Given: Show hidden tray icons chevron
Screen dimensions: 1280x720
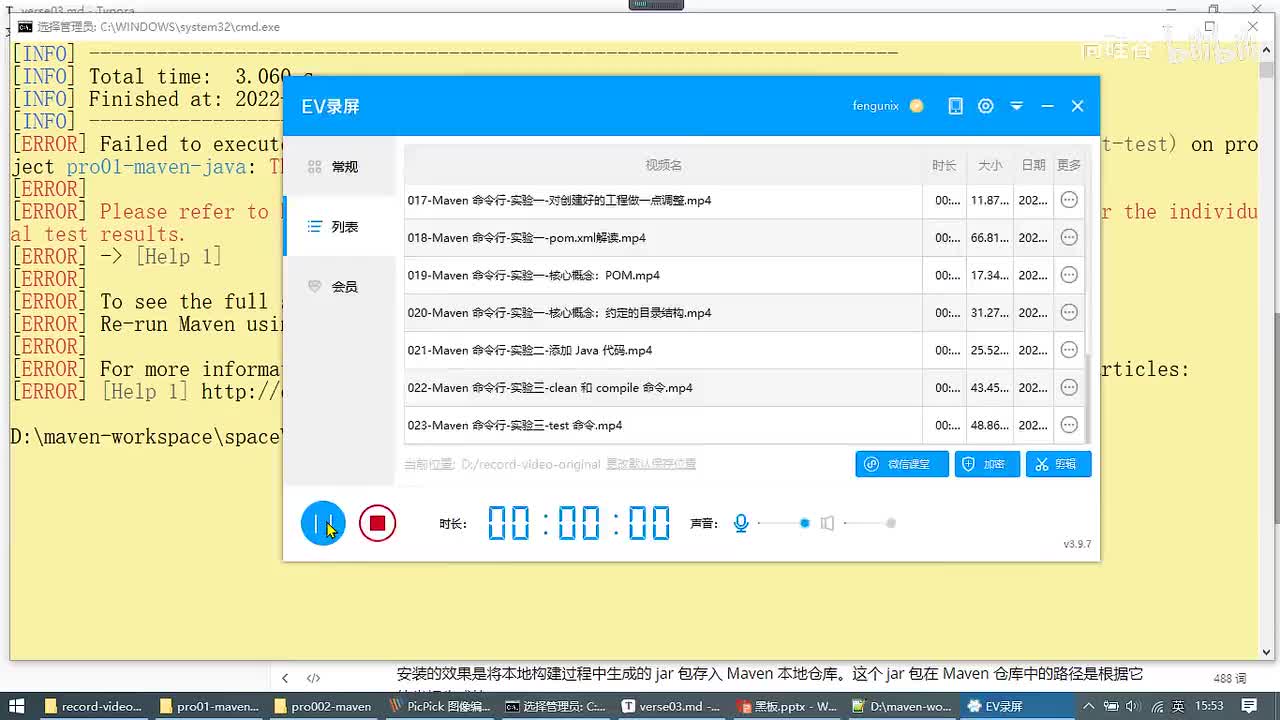Looking at the screenshot, I should (1088, 706).
